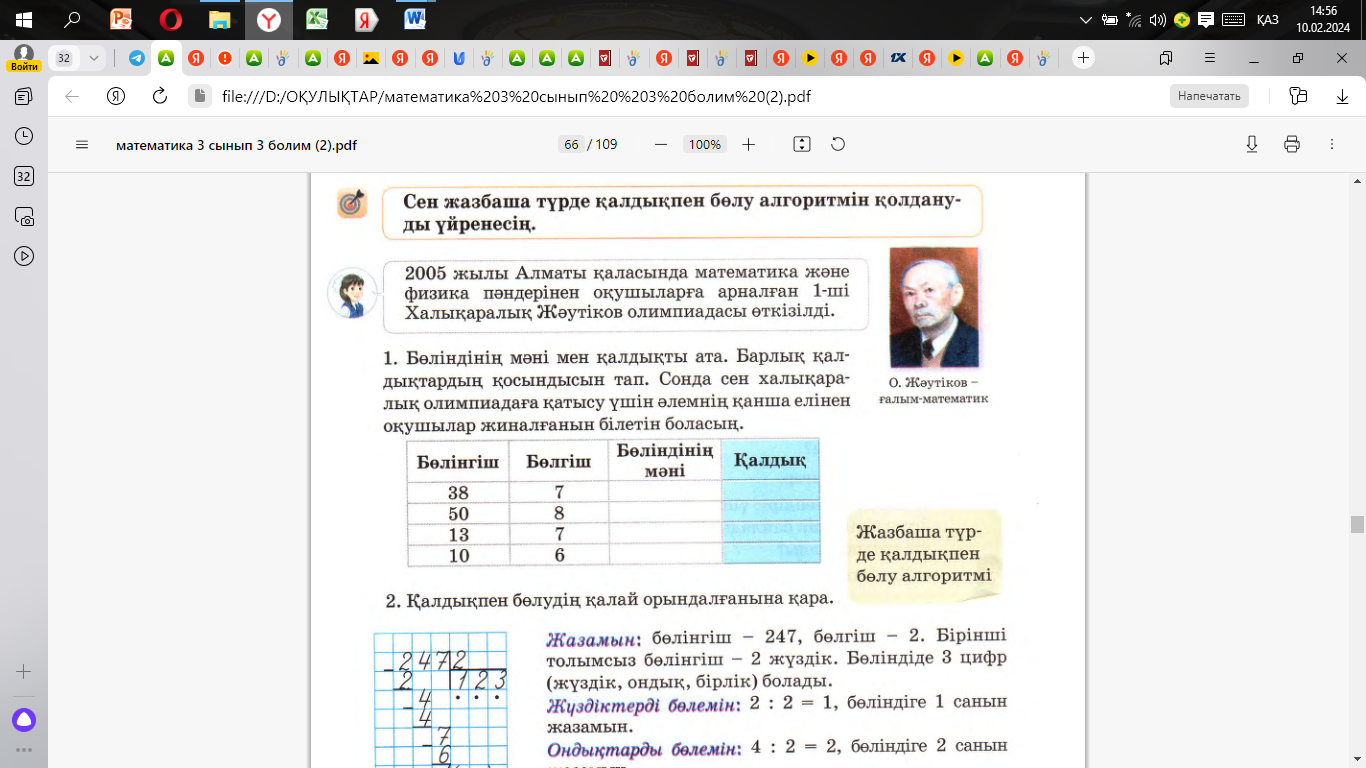
Task: Click the document title математика 3 сынып
Action: point(236,144)
